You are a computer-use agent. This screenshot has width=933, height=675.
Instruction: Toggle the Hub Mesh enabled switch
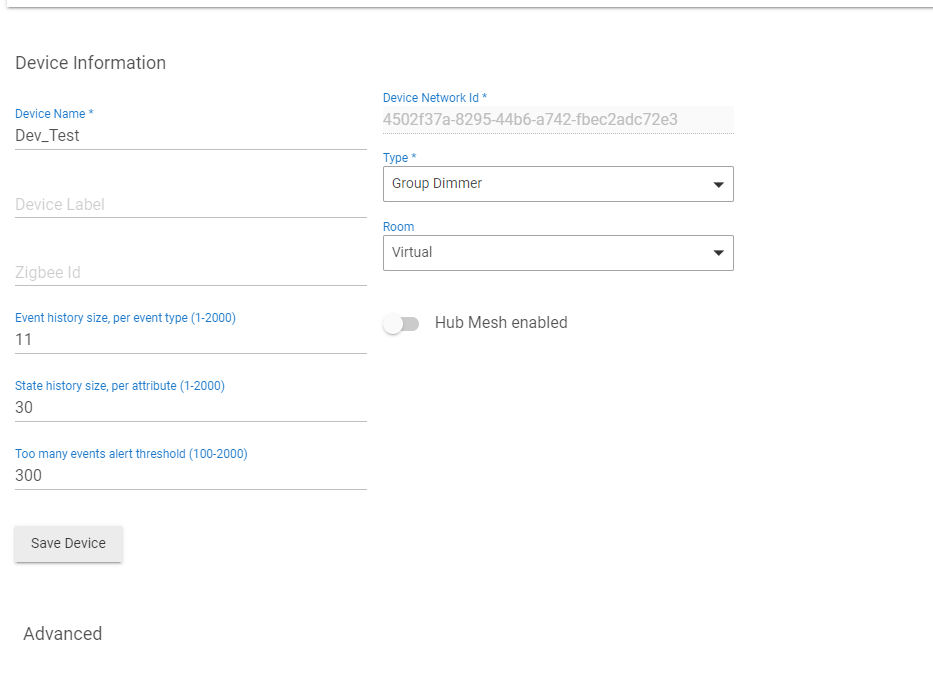pyautogui.click(x=401, y=324)
